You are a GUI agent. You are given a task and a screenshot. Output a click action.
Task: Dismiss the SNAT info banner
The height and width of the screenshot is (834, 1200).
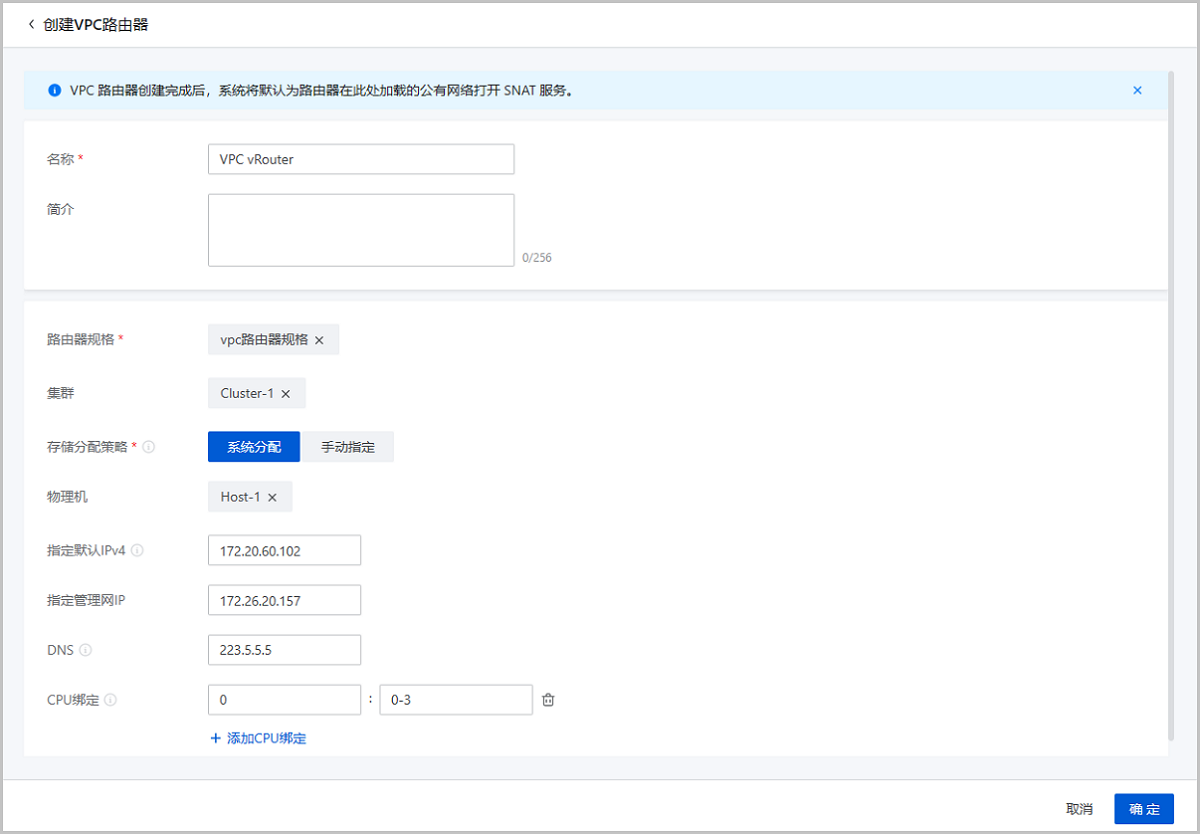point(1137,90)
